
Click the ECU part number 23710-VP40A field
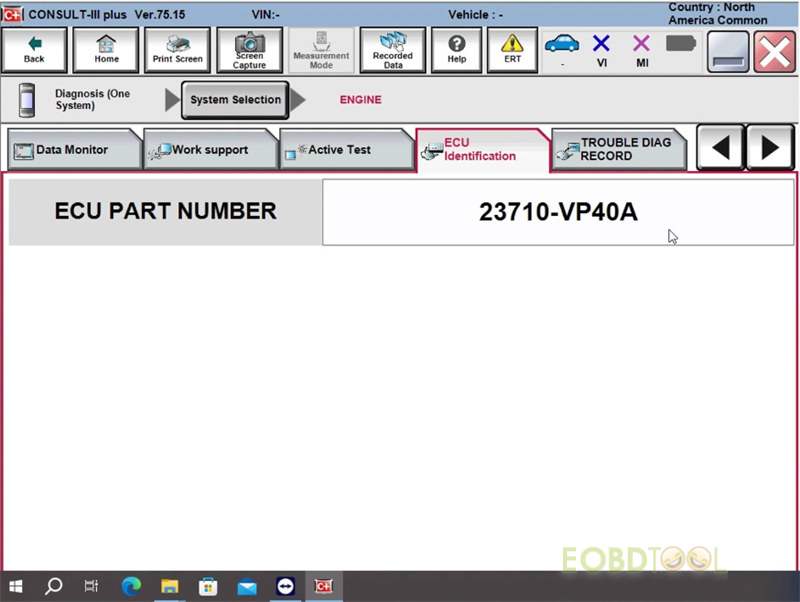pyautogui.click(x=557, y=211)
